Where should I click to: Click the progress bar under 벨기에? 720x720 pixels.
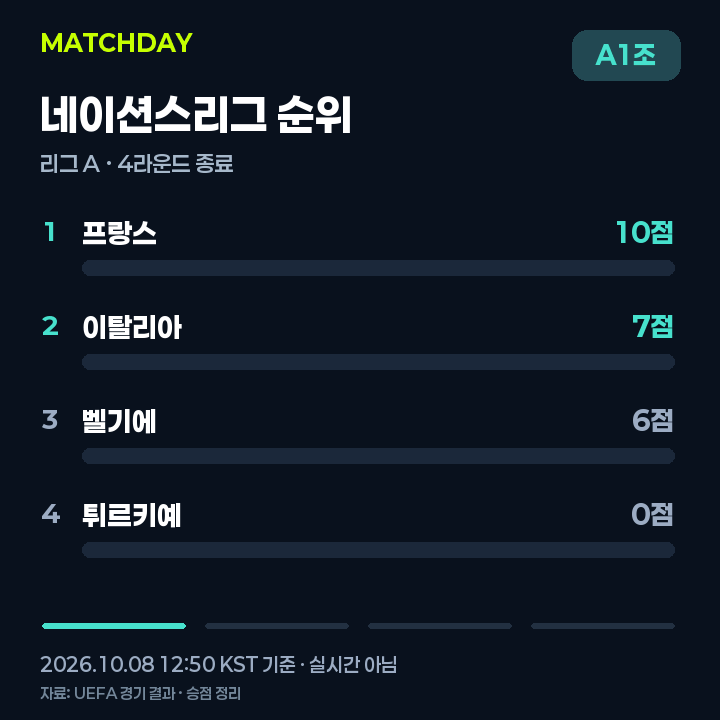pos(378,456)
